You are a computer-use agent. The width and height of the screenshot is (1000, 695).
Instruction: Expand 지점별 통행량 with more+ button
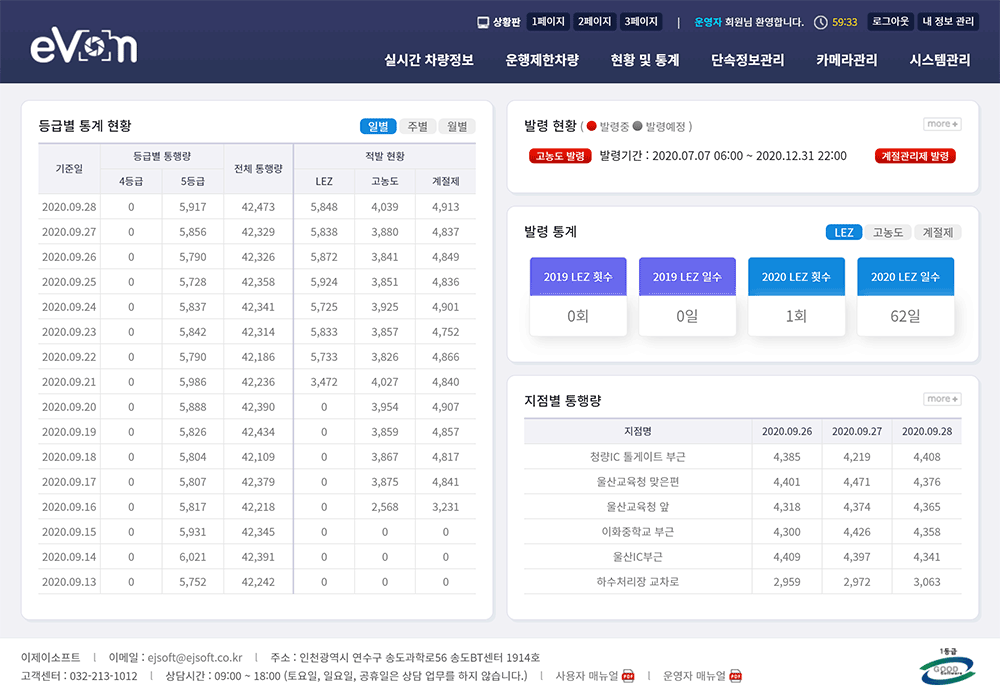(x=942, y=399)
